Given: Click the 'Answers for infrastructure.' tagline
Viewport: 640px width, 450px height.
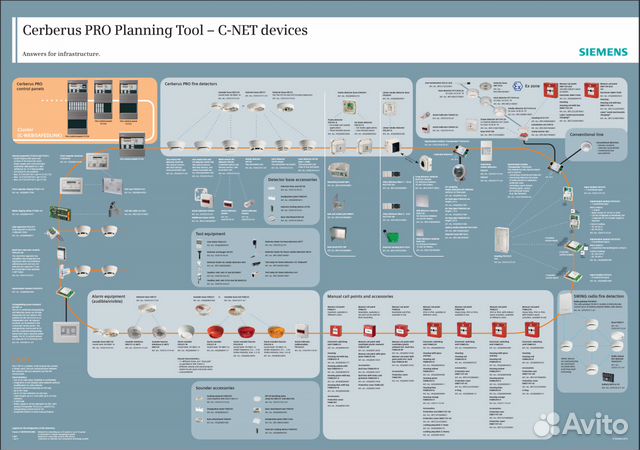Looking at the screenshot, I should pyautogui.click(x=61, y=54).
